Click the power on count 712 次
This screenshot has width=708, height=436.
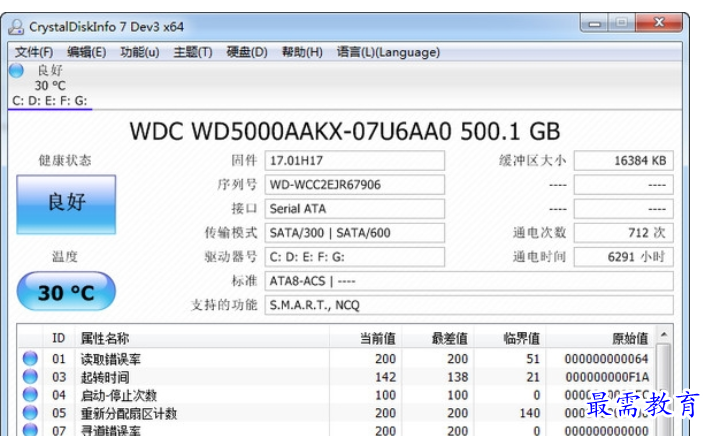pyautogui.click(x=624, y=233)
